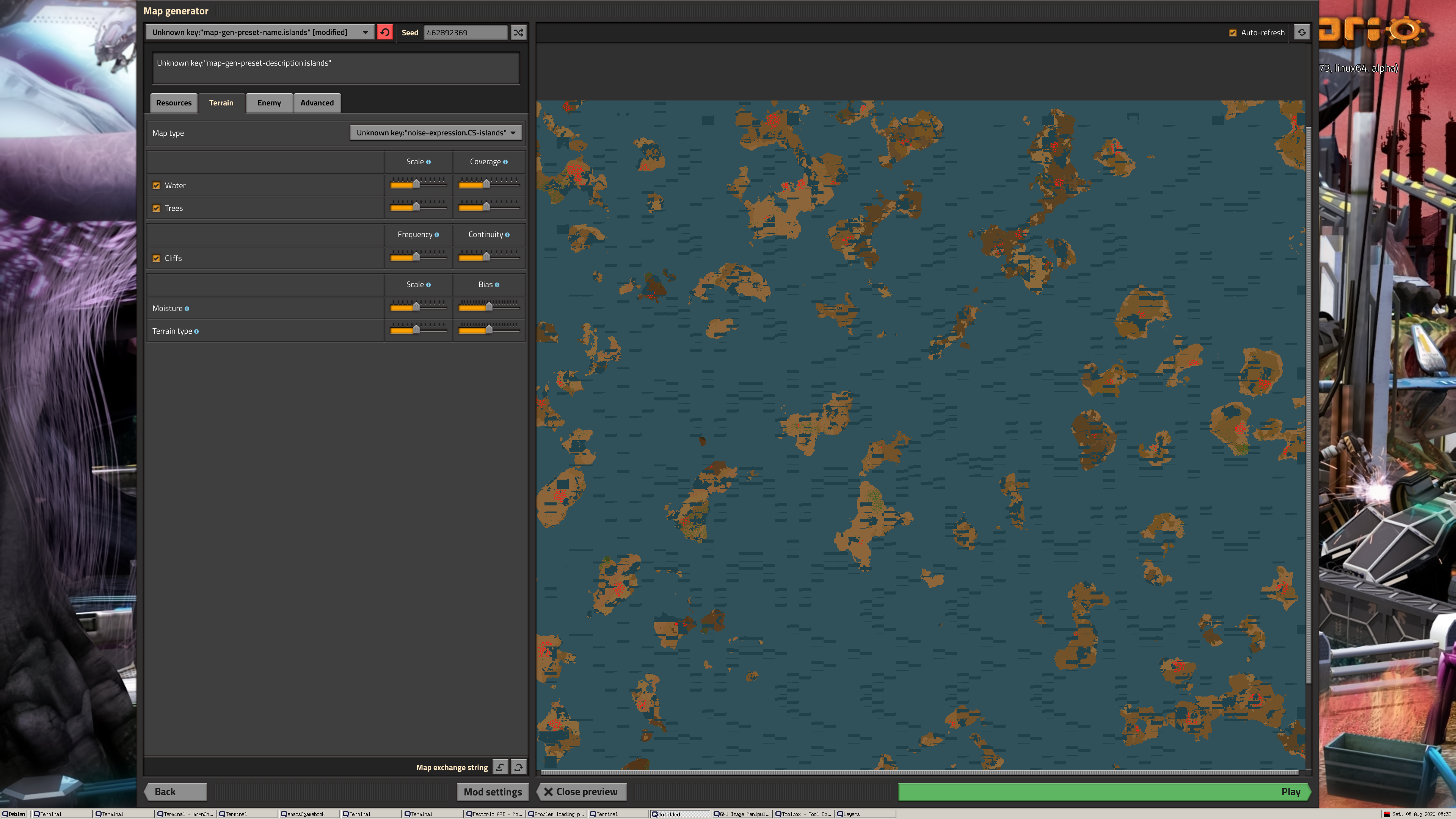The width and height of the screenshot is (1456, 819).
Task: Refresh the map preview manually
Action: (x=1302, y=32)
